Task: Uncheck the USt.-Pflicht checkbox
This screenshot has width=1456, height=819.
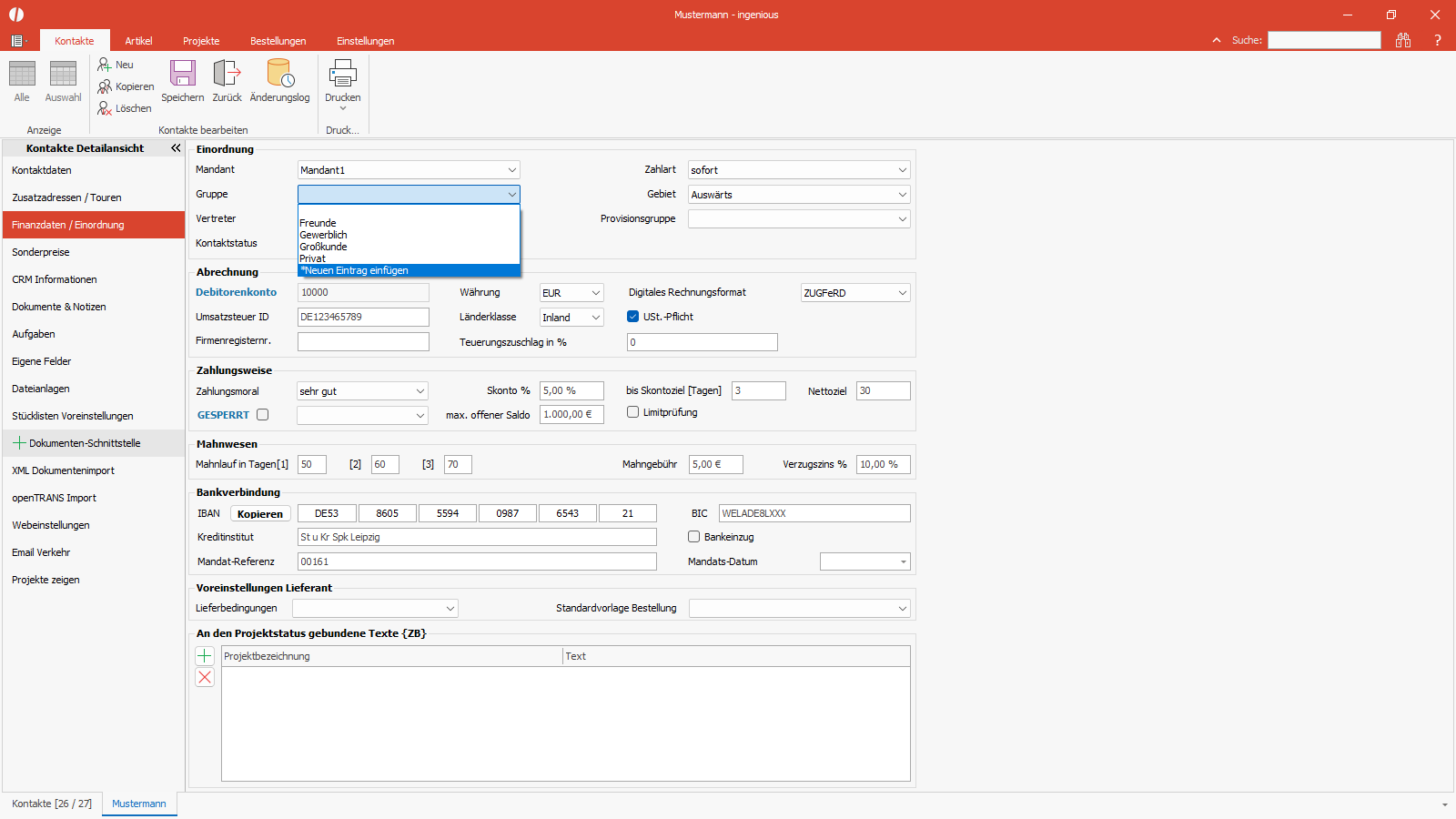Action: tap(632, 317)
